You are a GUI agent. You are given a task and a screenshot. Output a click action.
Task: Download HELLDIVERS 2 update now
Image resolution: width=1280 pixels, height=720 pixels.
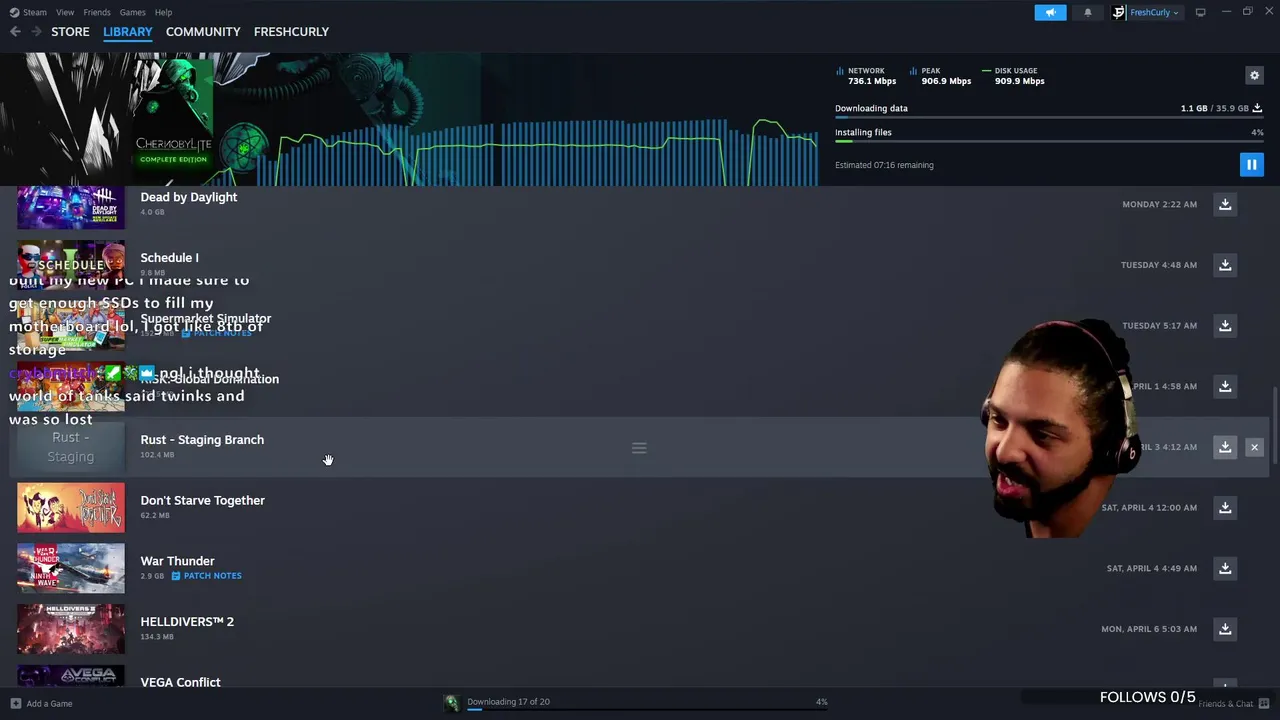pos(1225,629)
